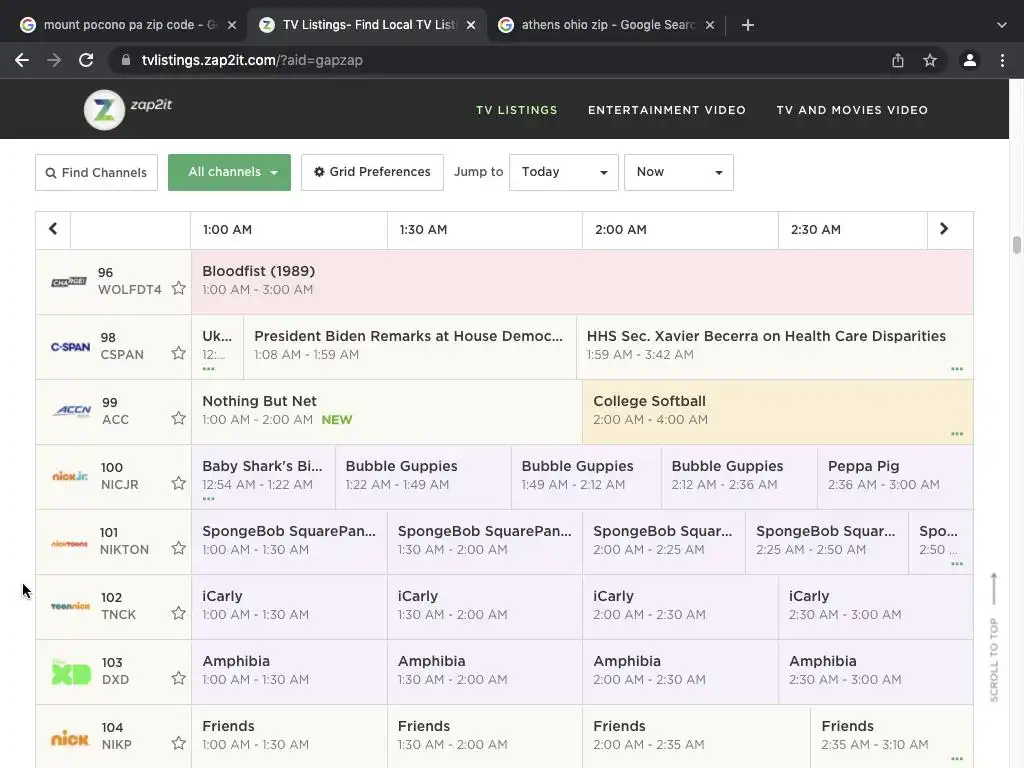Image resolution: width=1024 pixels, height=768 pixels.
Task: Open Amphibia 1:00 AM listing
Action: tap(289, 672)
